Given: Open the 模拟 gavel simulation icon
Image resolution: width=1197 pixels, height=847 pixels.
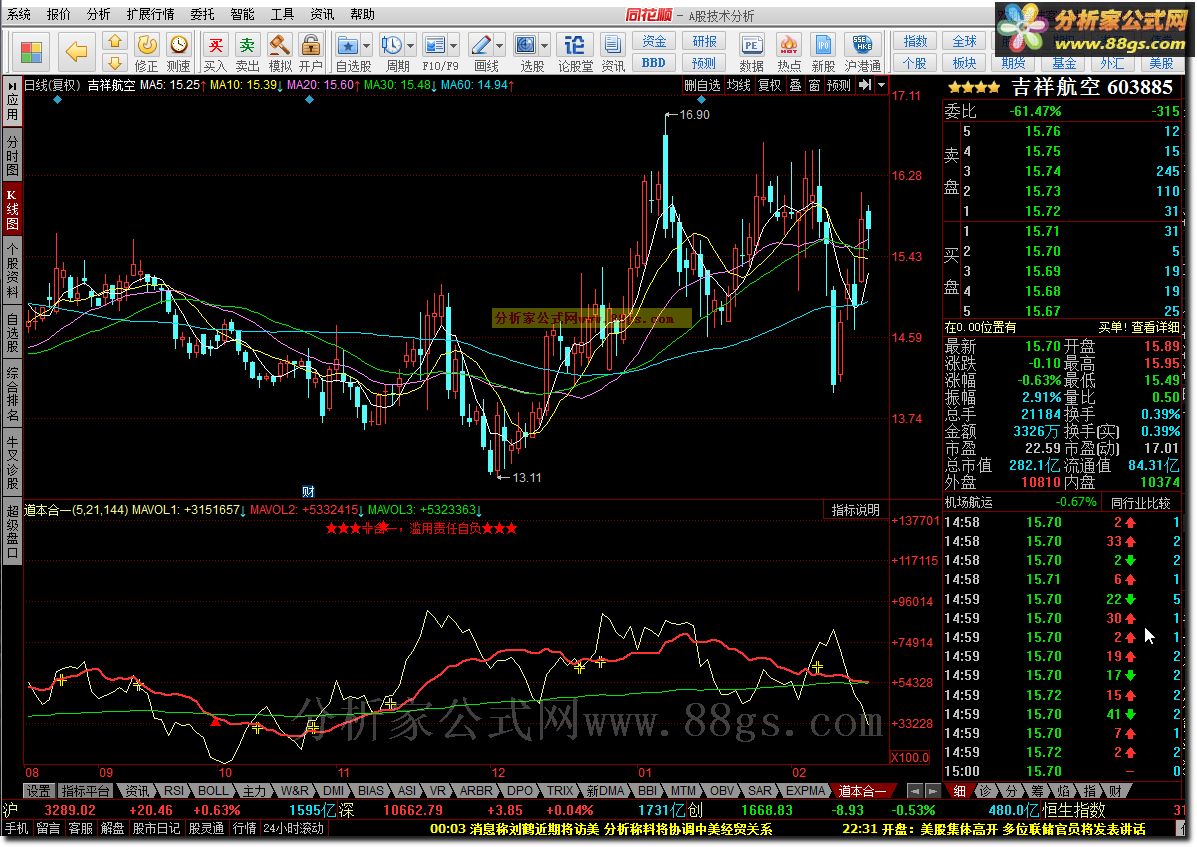Looking at the screenshot, I should tap(280, 52).
